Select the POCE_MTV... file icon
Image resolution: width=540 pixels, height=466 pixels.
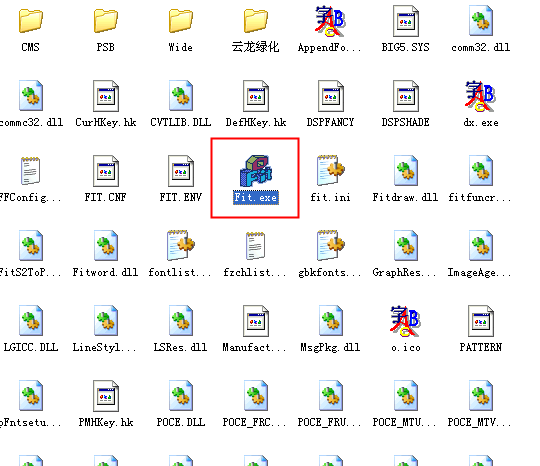click(481, 396)
